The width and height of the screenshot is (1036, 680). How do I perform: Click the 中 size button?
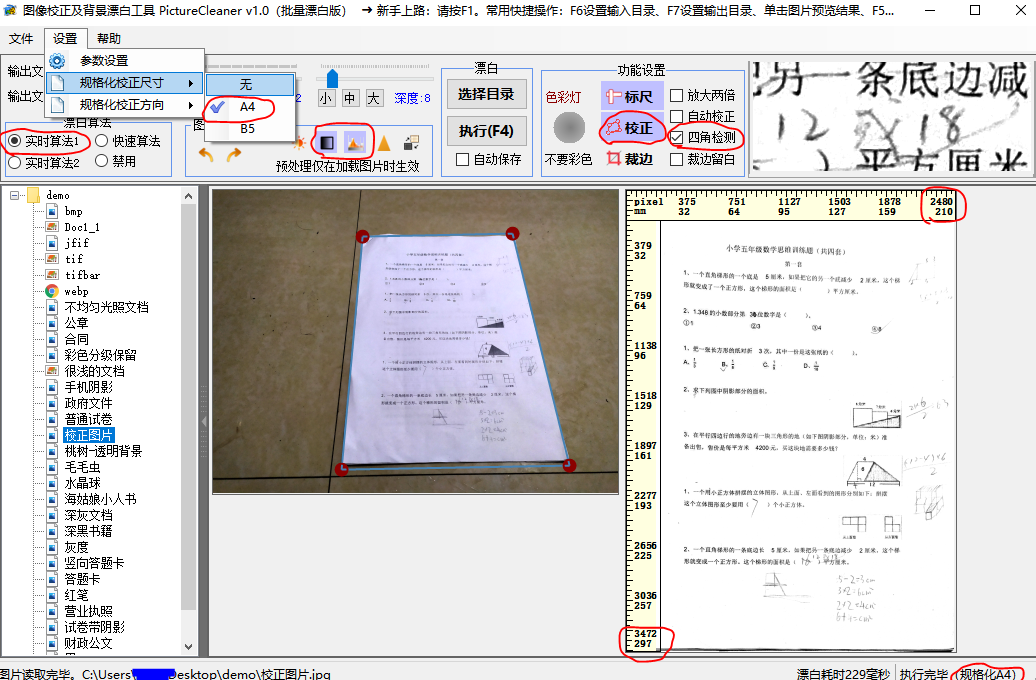pos(350,98)
